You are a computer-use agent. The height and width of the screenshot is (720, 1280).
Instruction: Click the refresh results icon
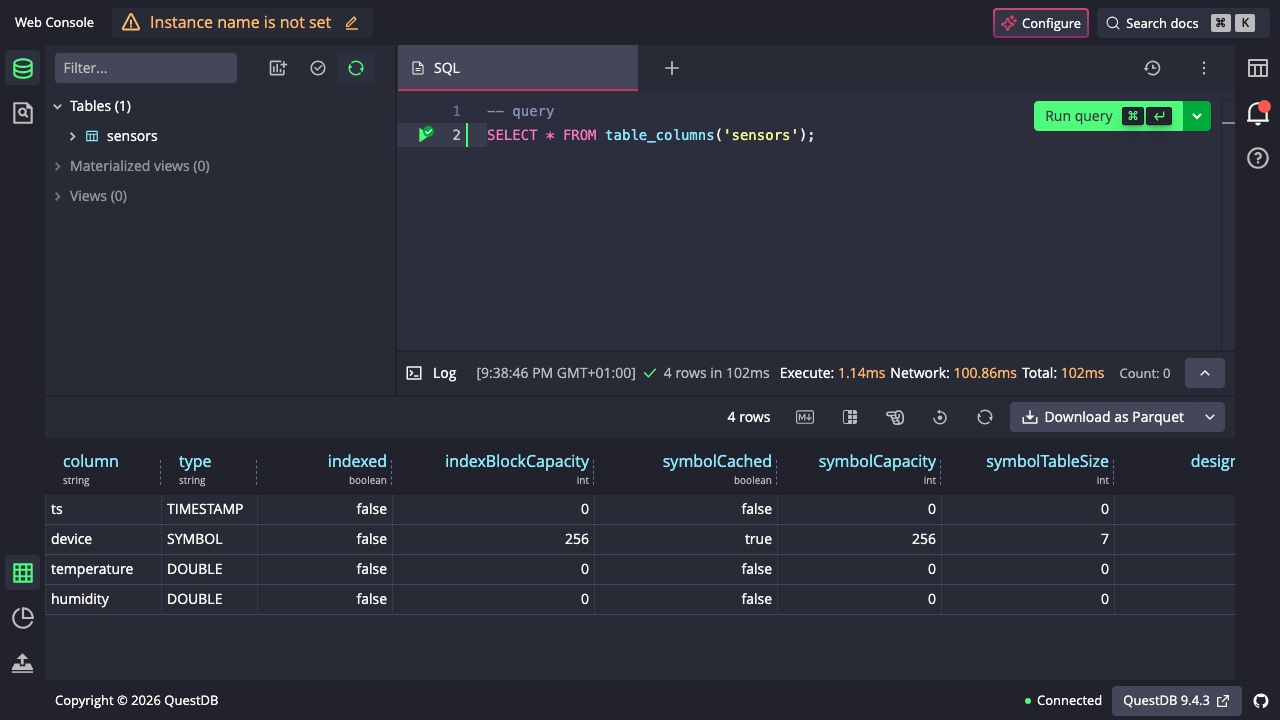pos(985,417)
